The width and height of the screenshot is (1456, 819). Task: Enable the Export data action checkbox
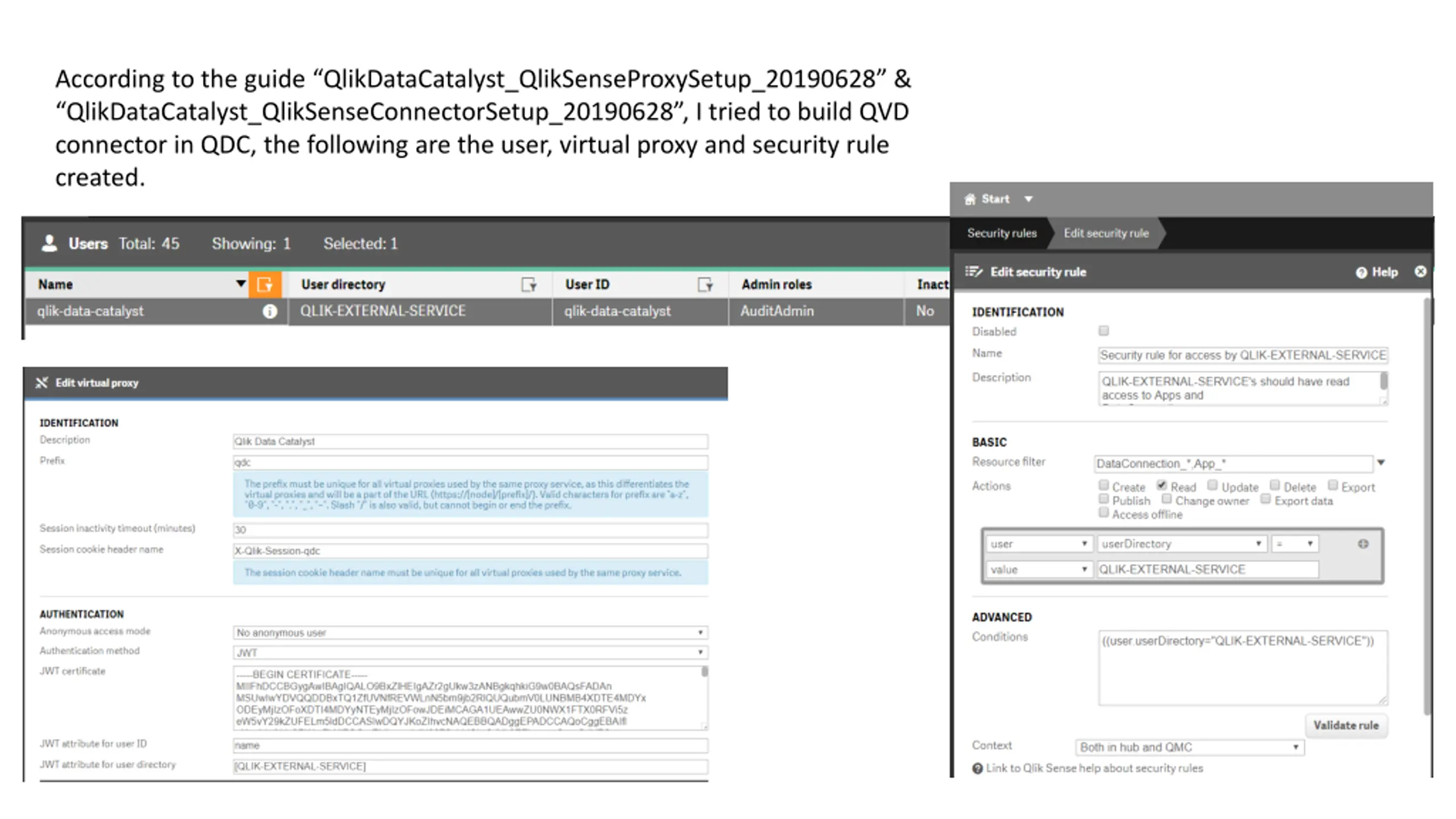[1265, 499]
